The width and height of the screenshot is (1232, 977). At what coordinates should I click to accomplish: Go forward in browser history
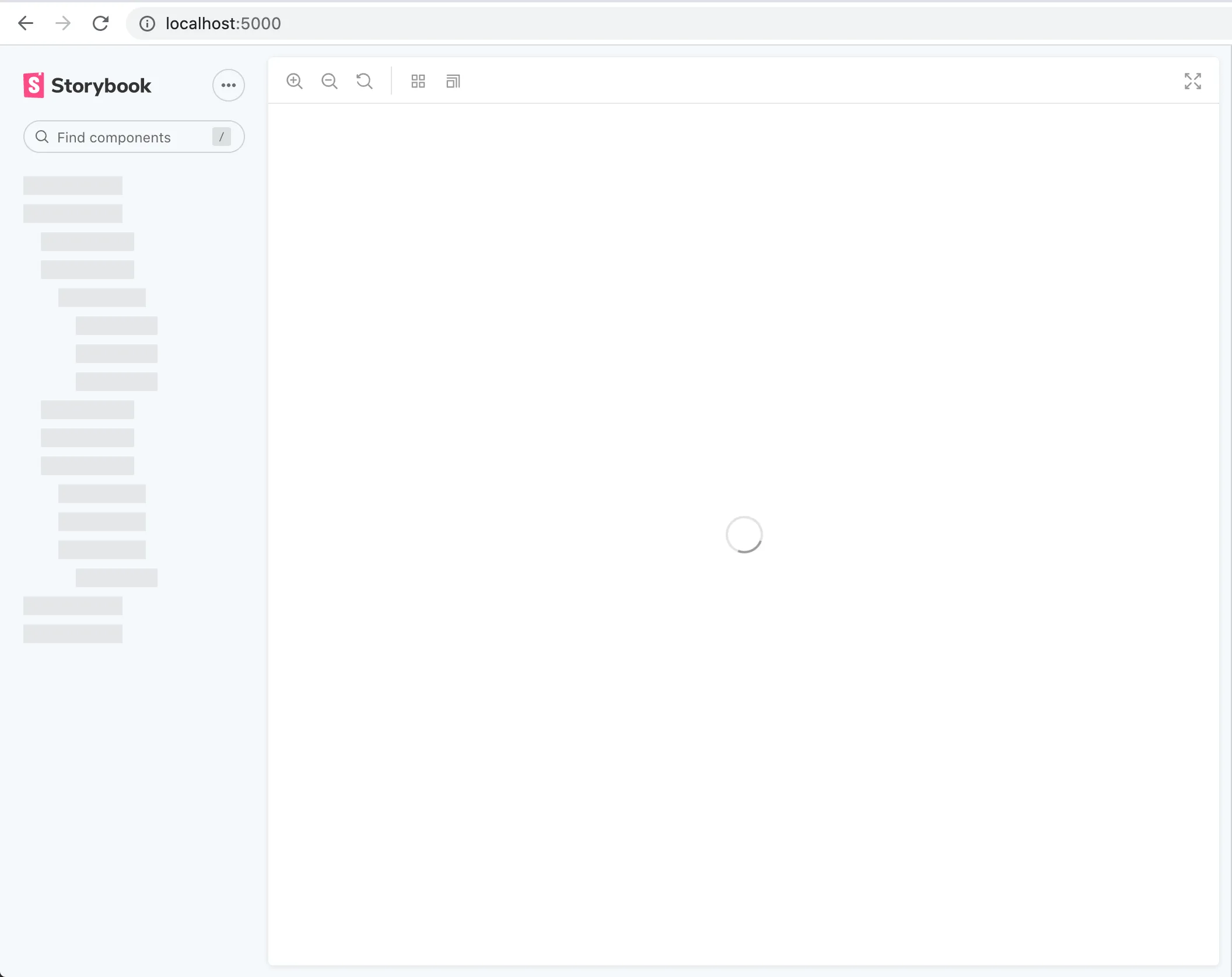click(x=63, y=23)
